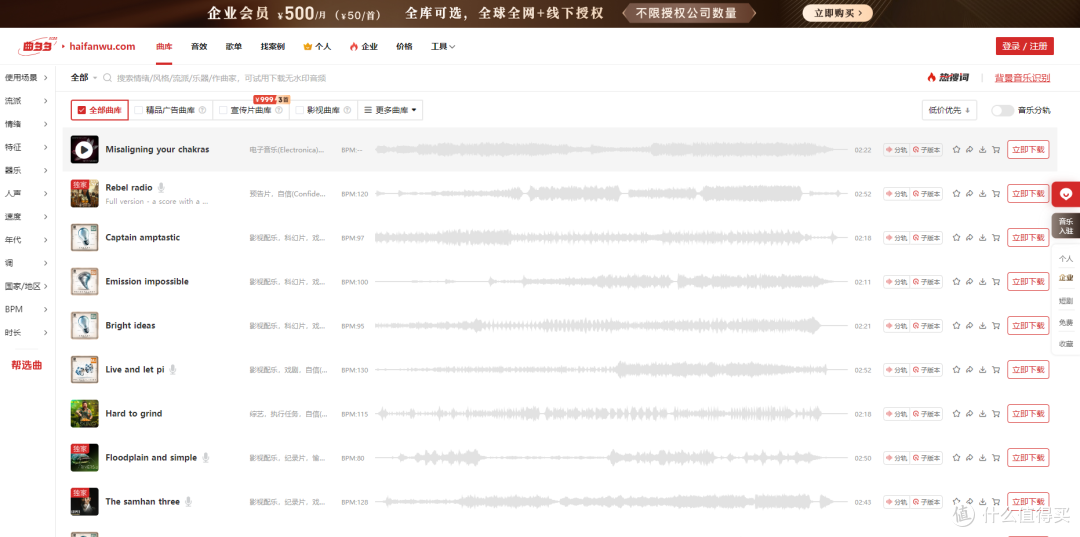Expand the 流派 filter
Viewport: 1080px width, 537px height.
click(x=26, y=101)
